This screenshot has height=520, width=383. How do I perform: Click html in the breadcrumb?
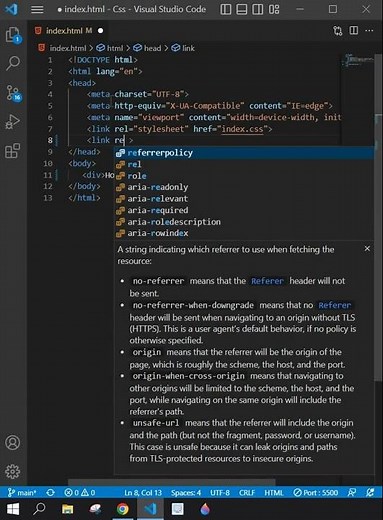tap(115, 48)
